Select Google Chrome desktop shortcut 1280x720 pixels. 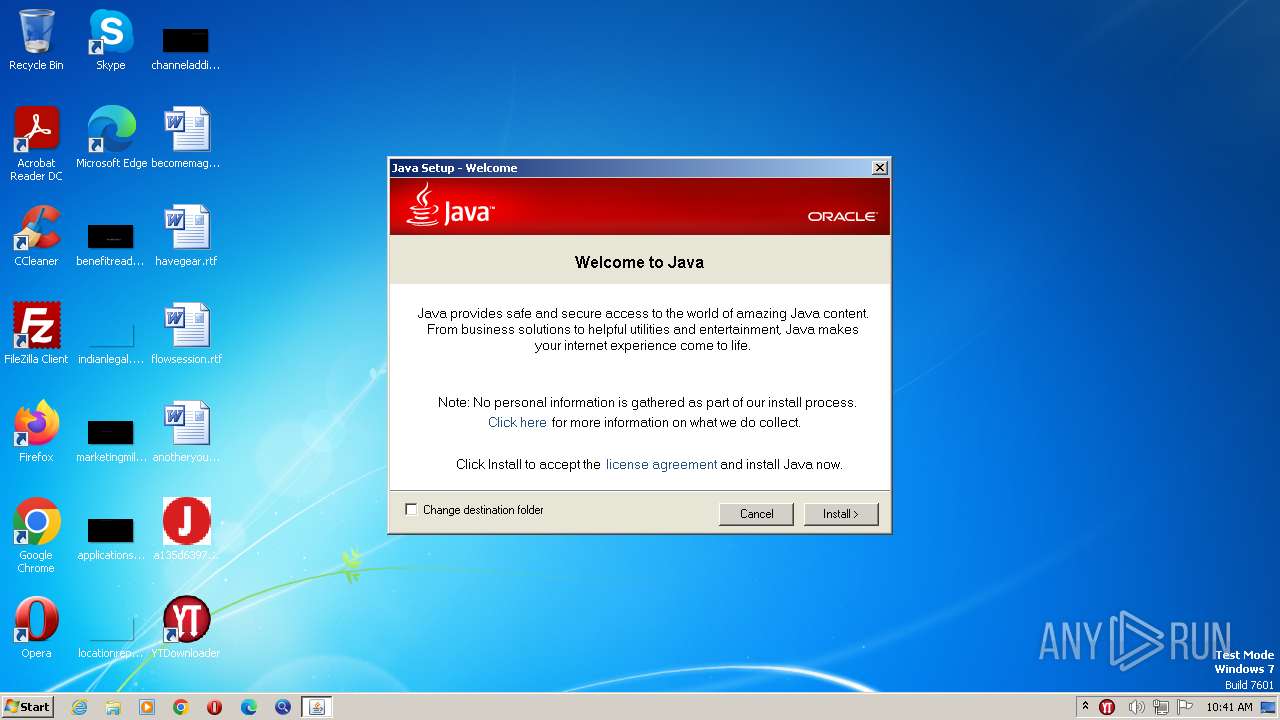coord(36,536)
